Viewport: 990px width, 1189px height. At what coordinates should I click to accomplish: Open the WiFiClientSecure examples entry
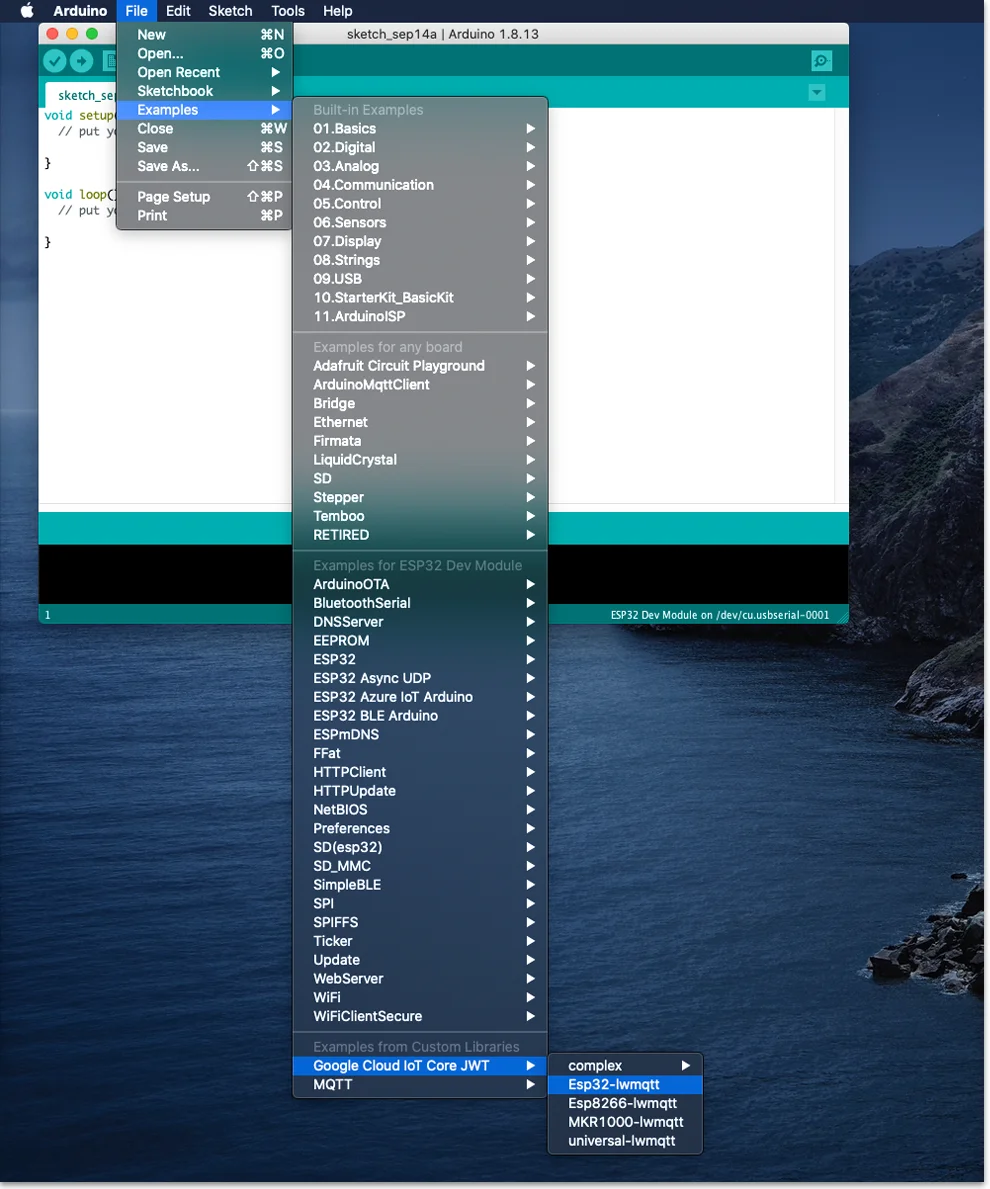tap(420, 1016)
